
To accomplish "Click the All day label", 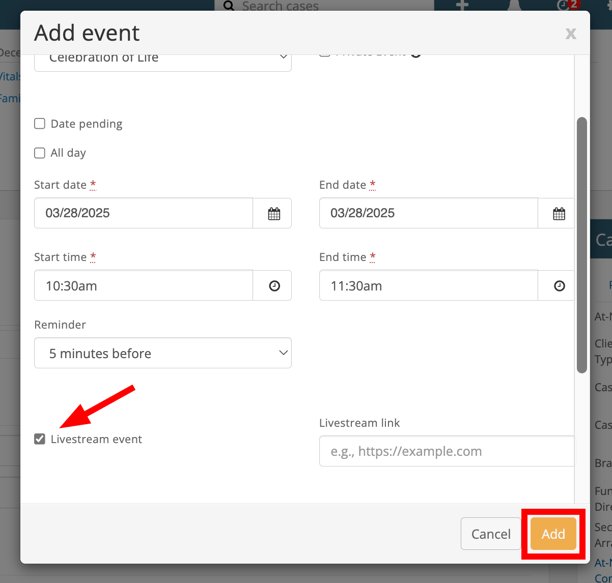I will point(68,153).
